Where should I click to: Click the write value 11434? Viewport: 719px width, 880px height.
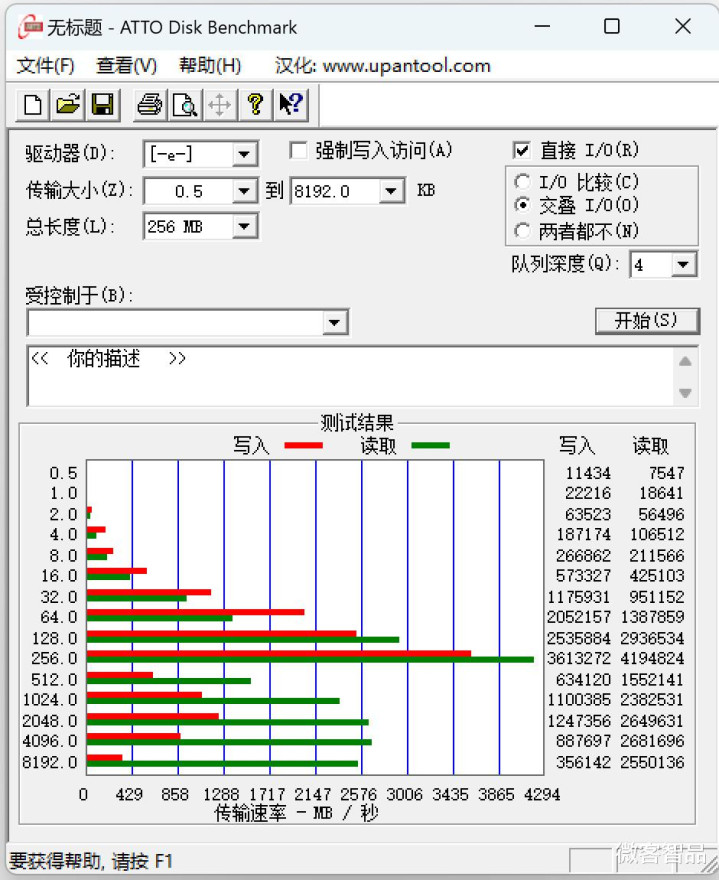pyautogui.click(x=588, y=473)
